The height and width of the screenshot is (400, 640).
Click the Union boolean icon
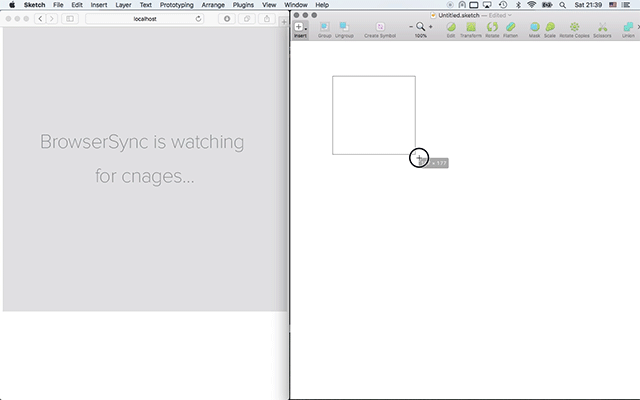tap(628, 27)
